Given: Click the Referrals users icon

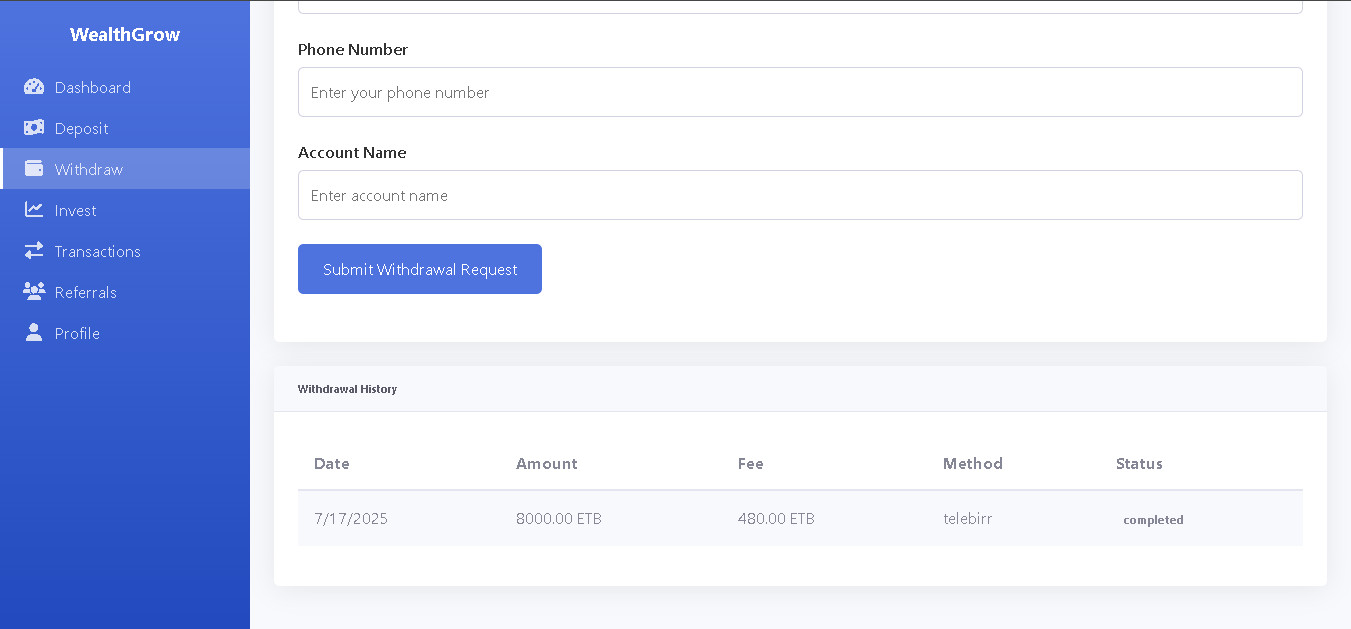Looking at the screenshot, I should tap(34, 292).
